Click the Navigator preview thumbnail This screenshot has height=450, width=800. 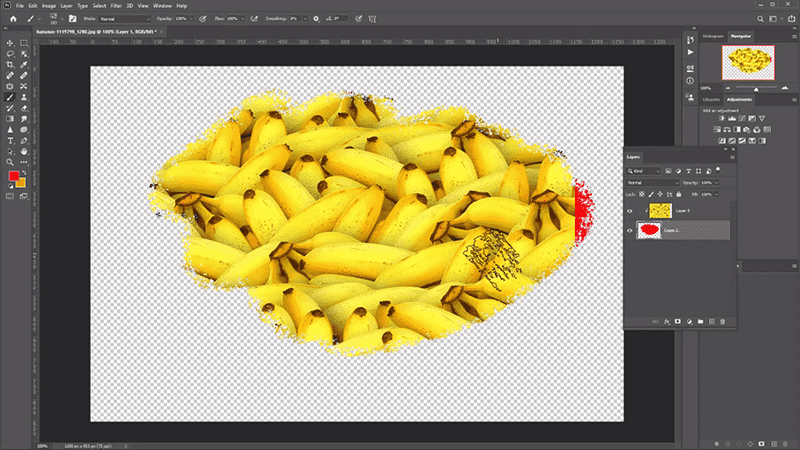click(x=748, y=62)
